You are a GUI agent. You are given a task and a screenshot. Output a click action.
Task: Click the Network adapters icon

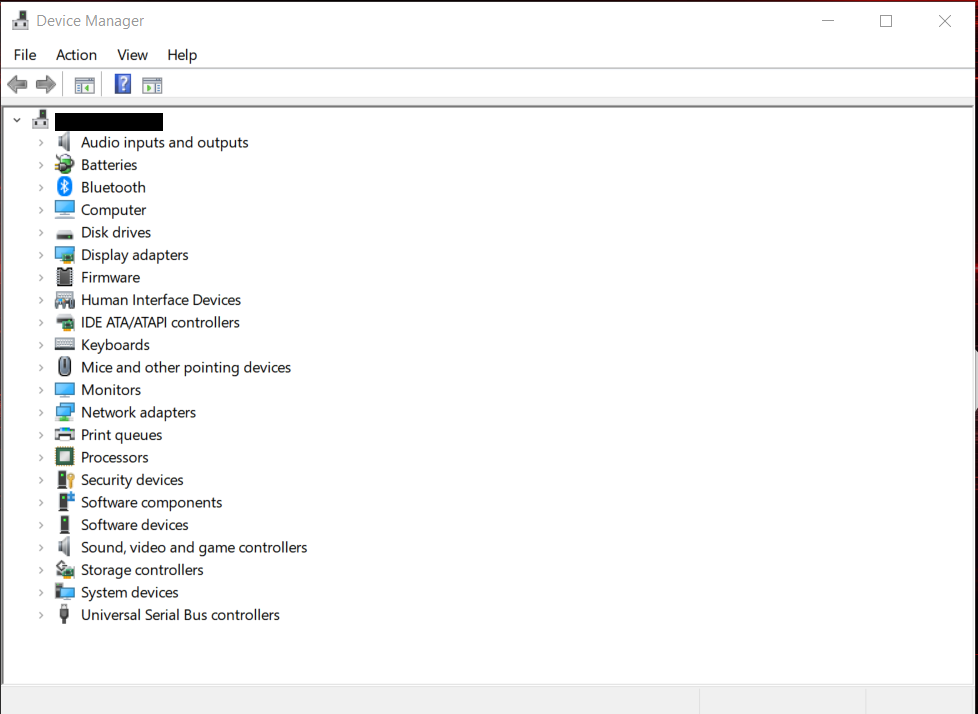point(64,412)
